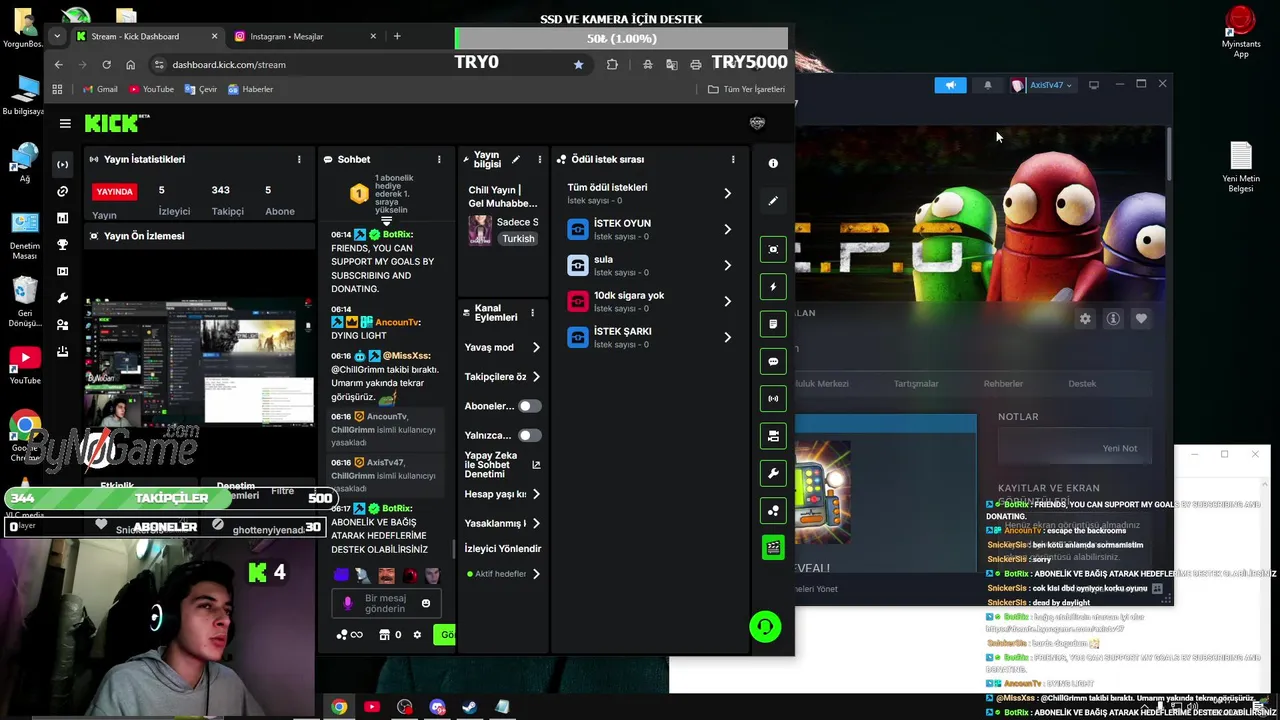Toggle the broadcast signal widget icon in the right toolbar
The width and height of the screenshot is (1280, 720).
pos(773,398)
